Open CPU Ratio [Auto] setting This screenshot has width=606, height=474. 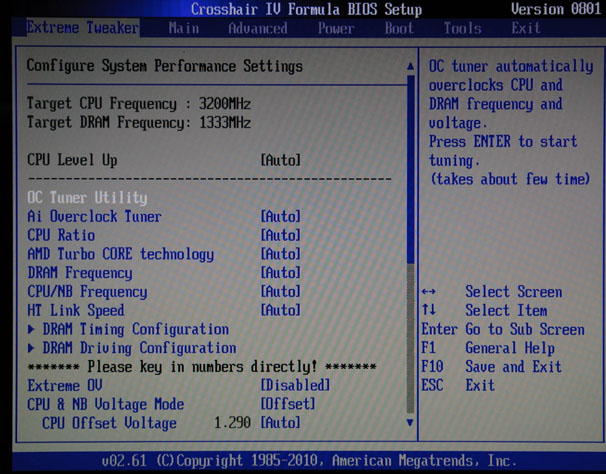click(281, 235)
